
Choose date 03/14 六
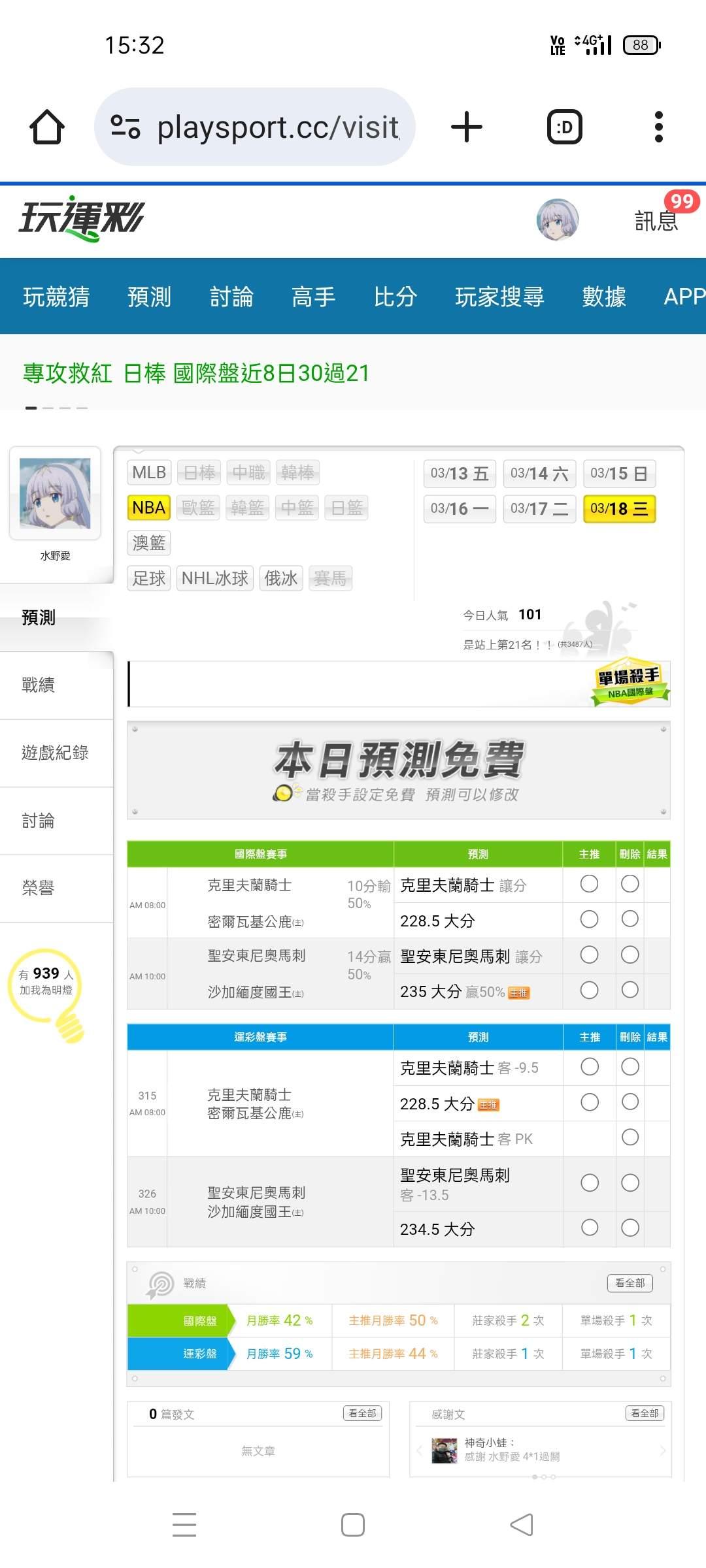pos(539,474)
